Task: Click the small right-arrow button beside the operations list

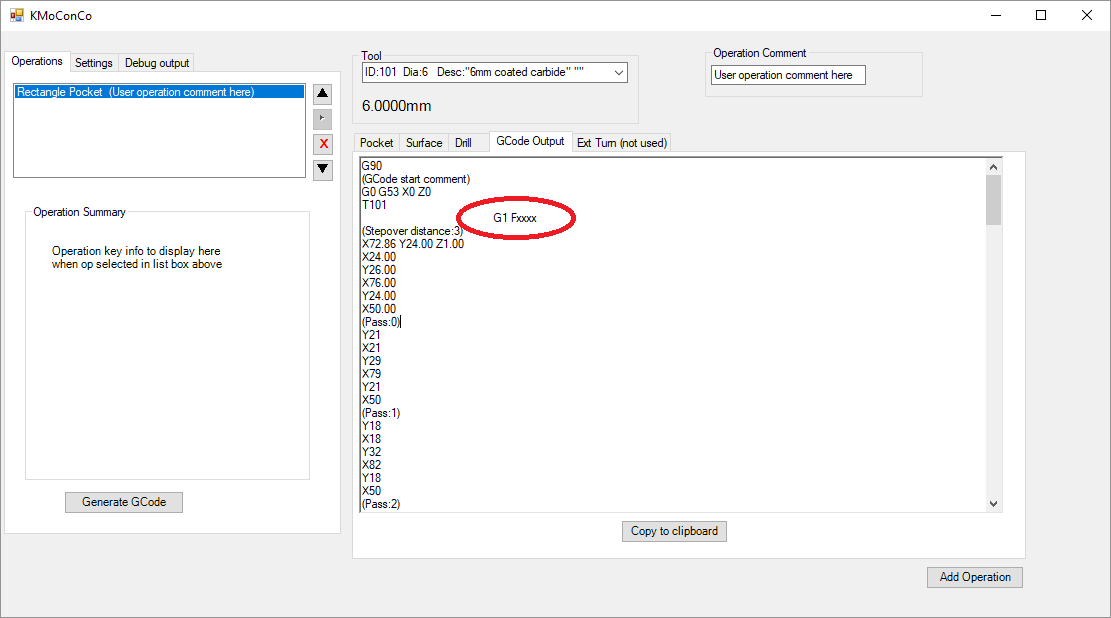Action: pos(322,119)
